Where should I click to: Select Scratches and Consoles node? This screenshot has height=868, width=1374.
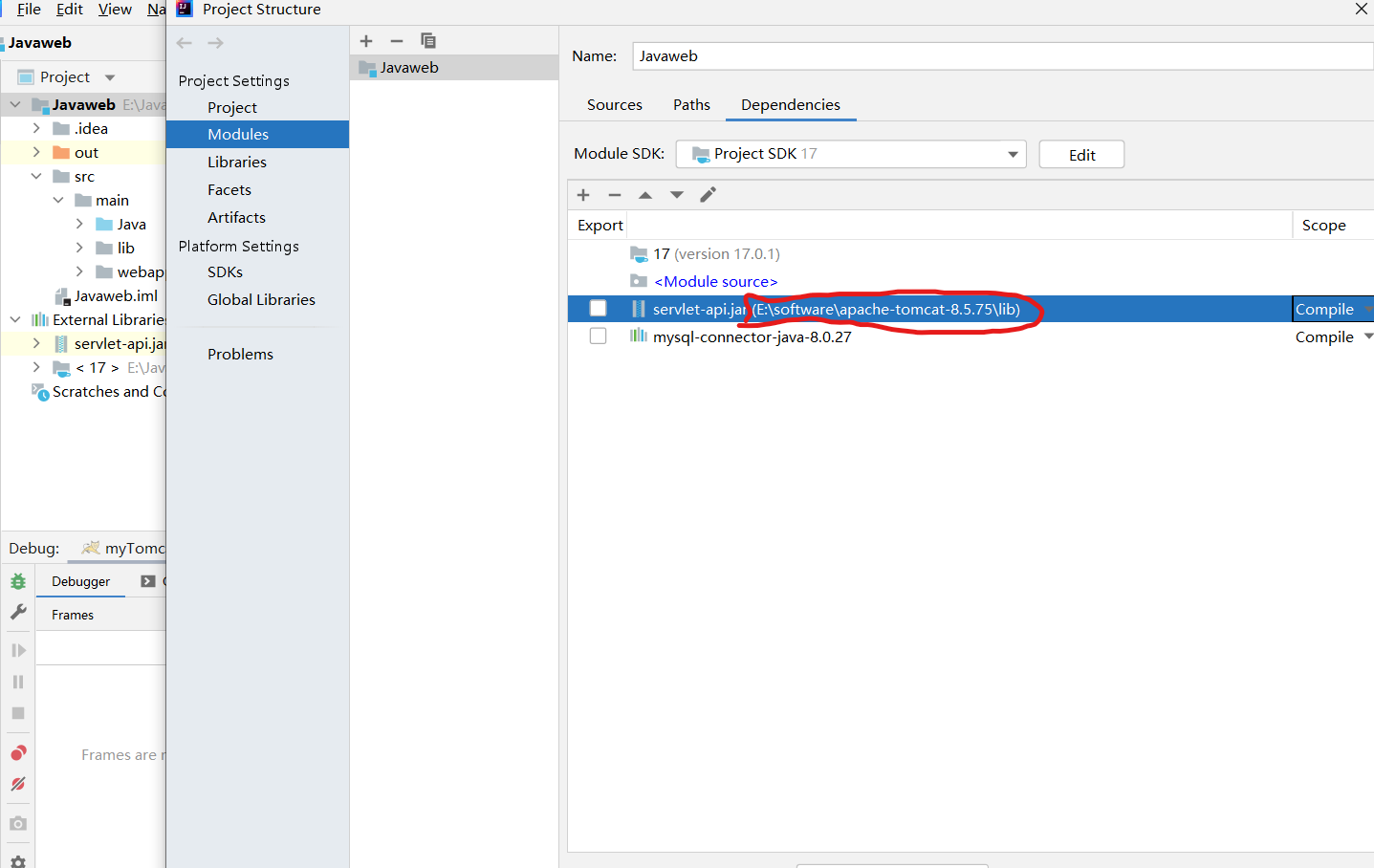pyautogui.click(x=98, y=391)
